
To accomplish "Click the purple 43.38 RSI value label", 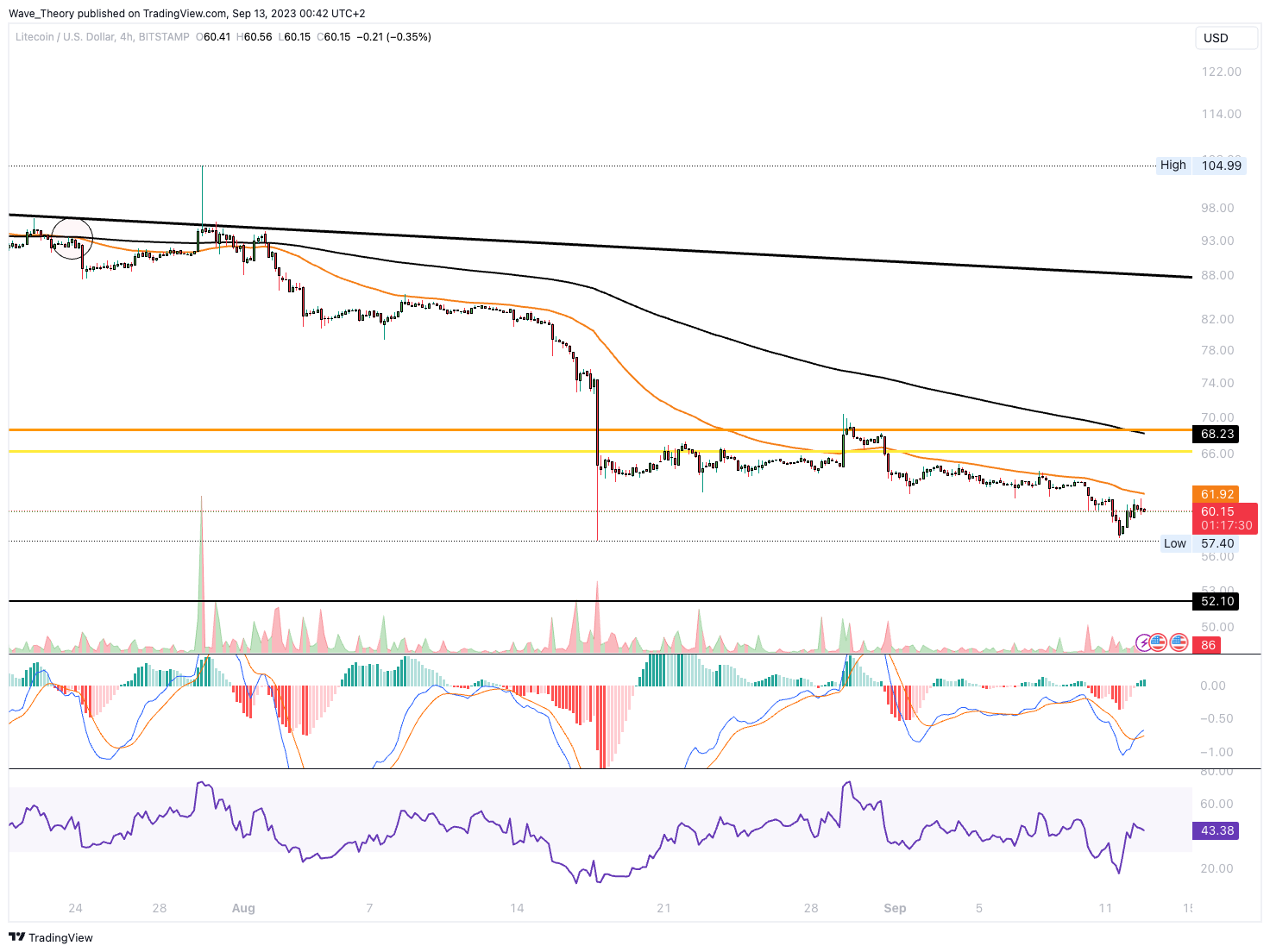I will tap(1217, 830).
